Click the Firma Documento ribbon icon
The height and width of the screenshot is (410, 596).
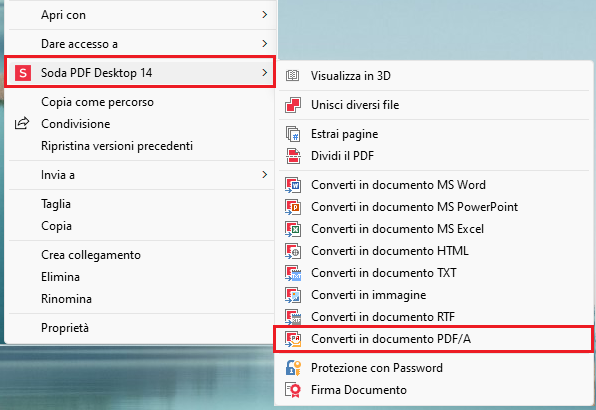[x=293, y=390]
